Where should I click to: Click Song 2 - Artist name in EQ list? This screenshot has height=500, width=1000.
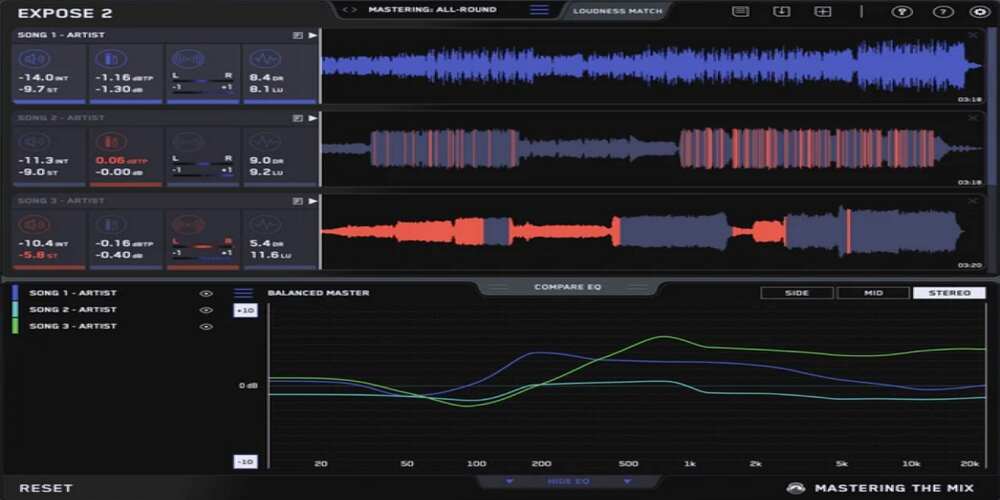73,309
